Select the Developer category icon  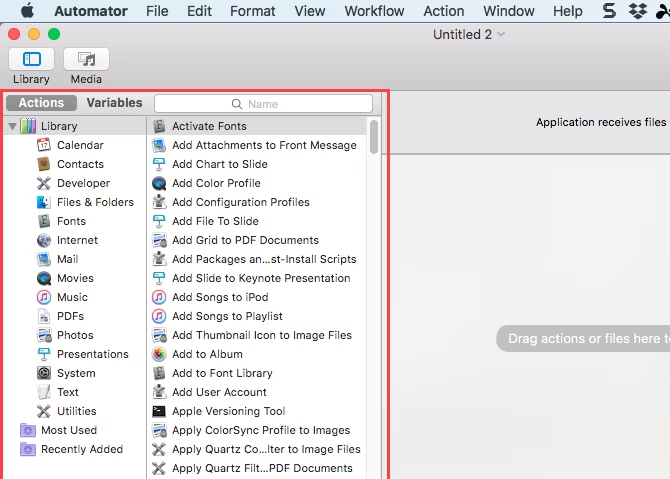(x=44, y=183)
